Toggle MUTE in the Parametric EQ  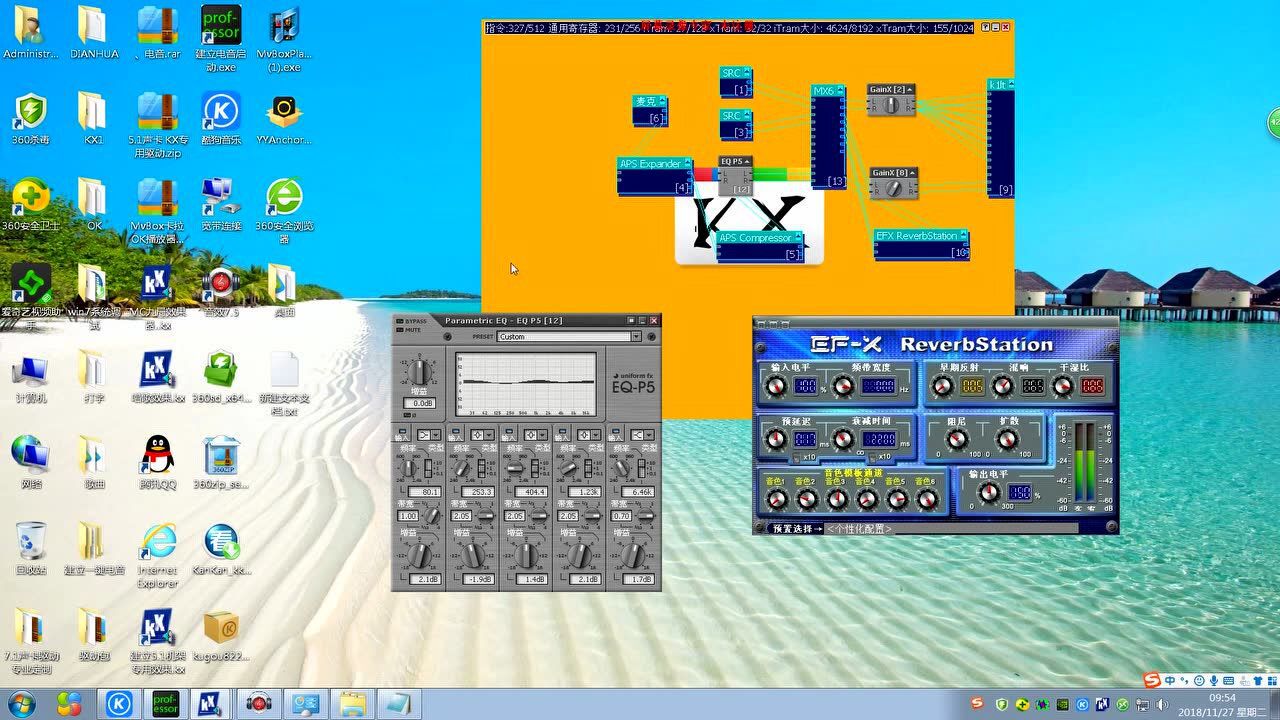pos(411,329)
